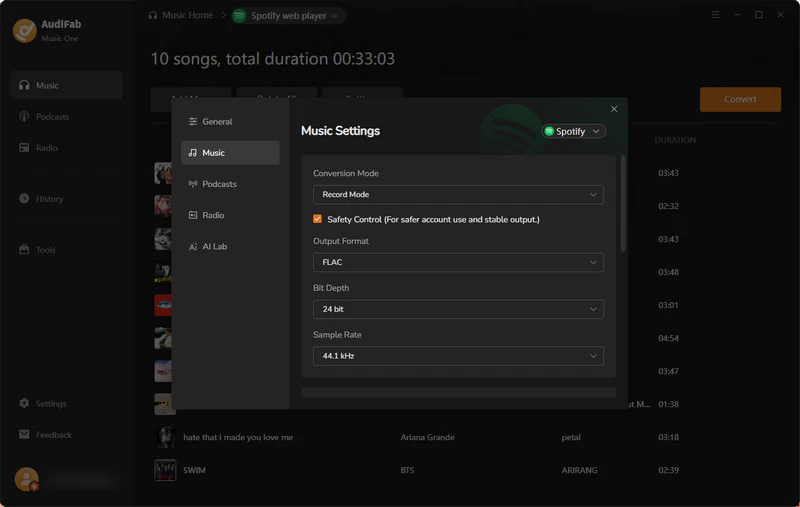
Task: Click album petal
Action: pyautogui.click(x=571, y=437)
